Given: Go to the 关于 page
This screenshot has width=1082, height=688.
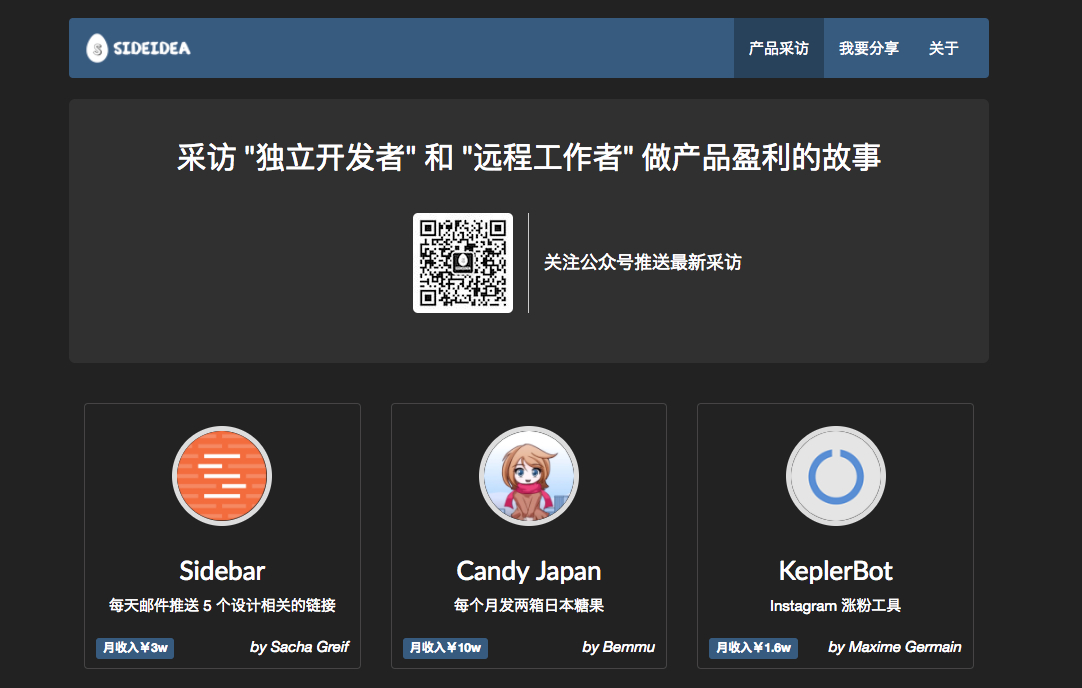Looking at the screenshot, I should tap(943, 48).
